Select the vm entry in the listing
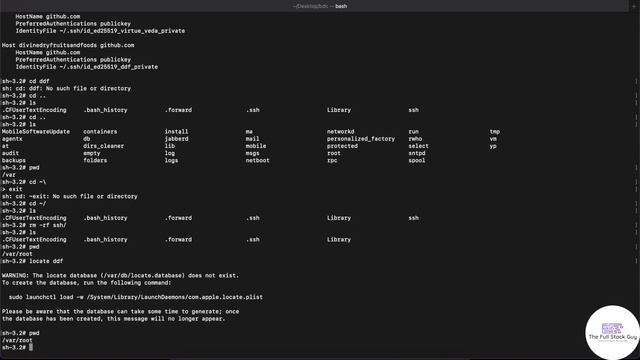This screenshot has height=360, width=640. (493, 139)
